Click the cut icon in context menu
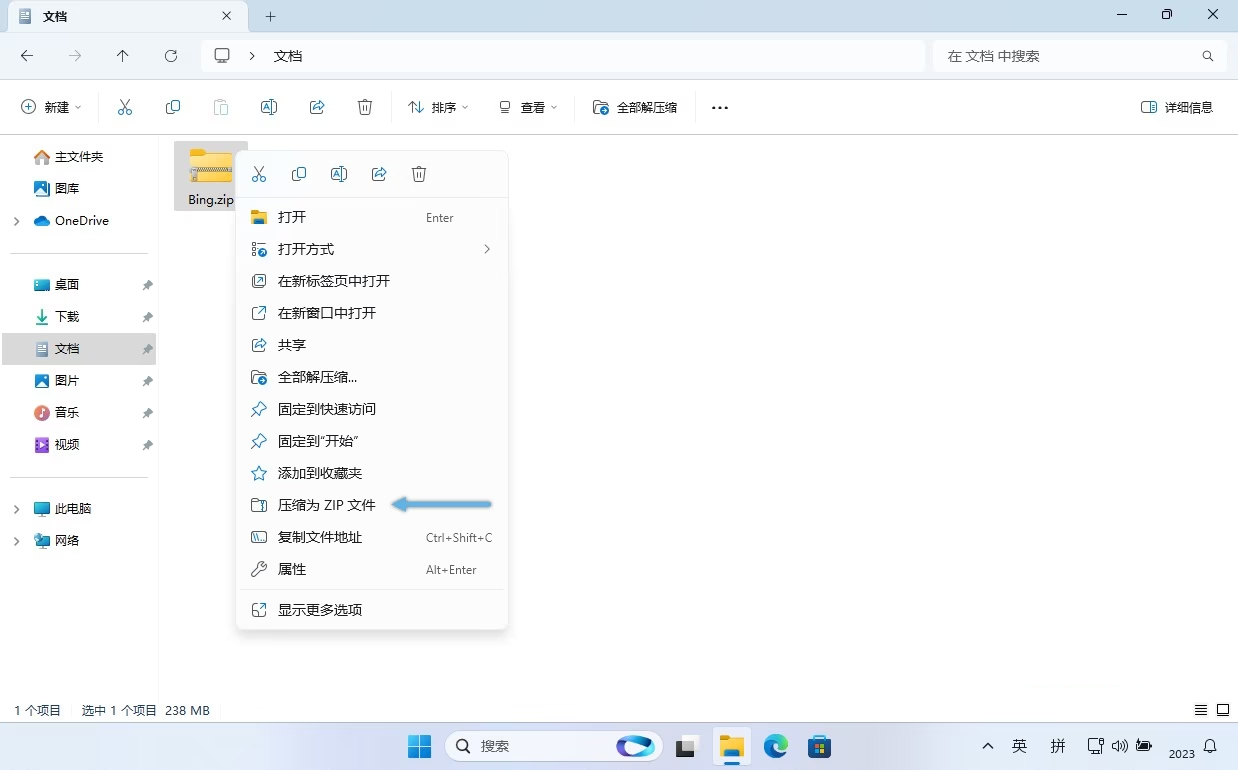 point(259,174)
